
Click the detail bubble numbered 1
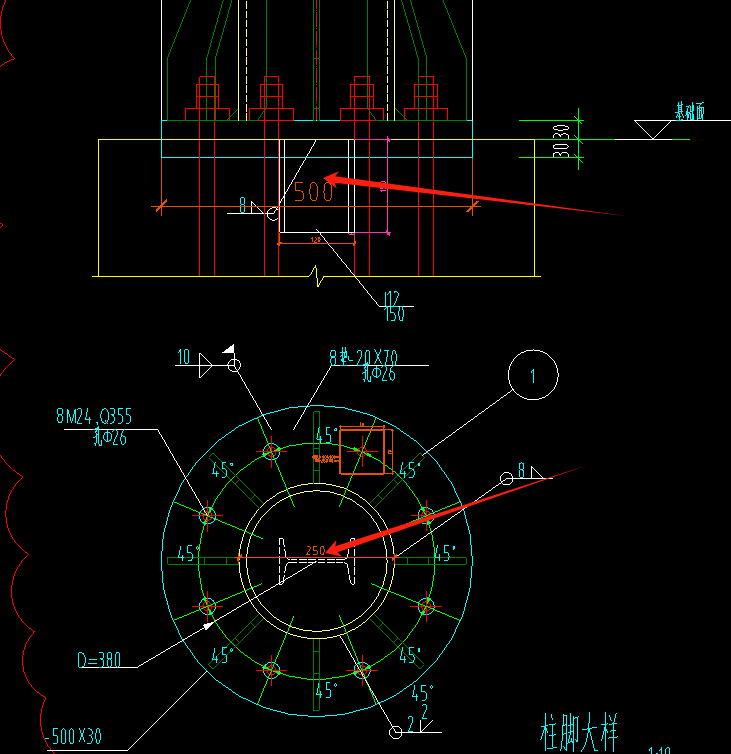click(x=533, y=375)
